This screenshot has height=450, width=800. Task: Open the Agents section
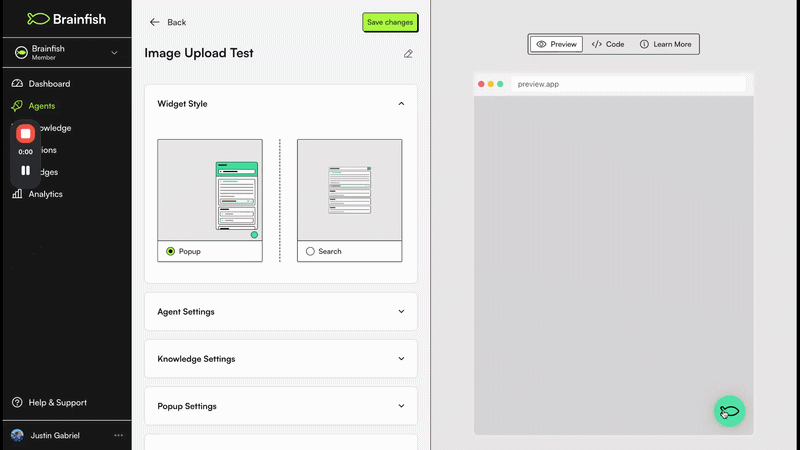coord(42,106)
